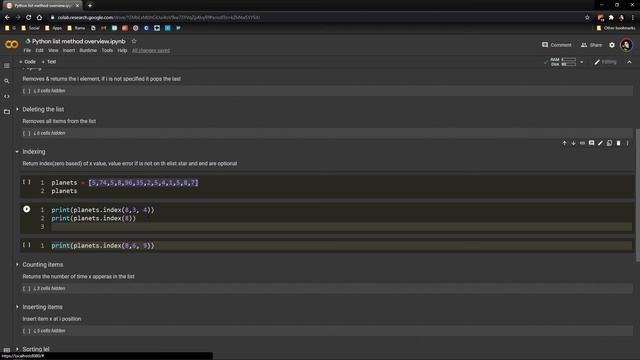Run the planets.index(8,6,9) cell
Image resolution: width=640 pixels, height=360 pixels.
point(27,244)
